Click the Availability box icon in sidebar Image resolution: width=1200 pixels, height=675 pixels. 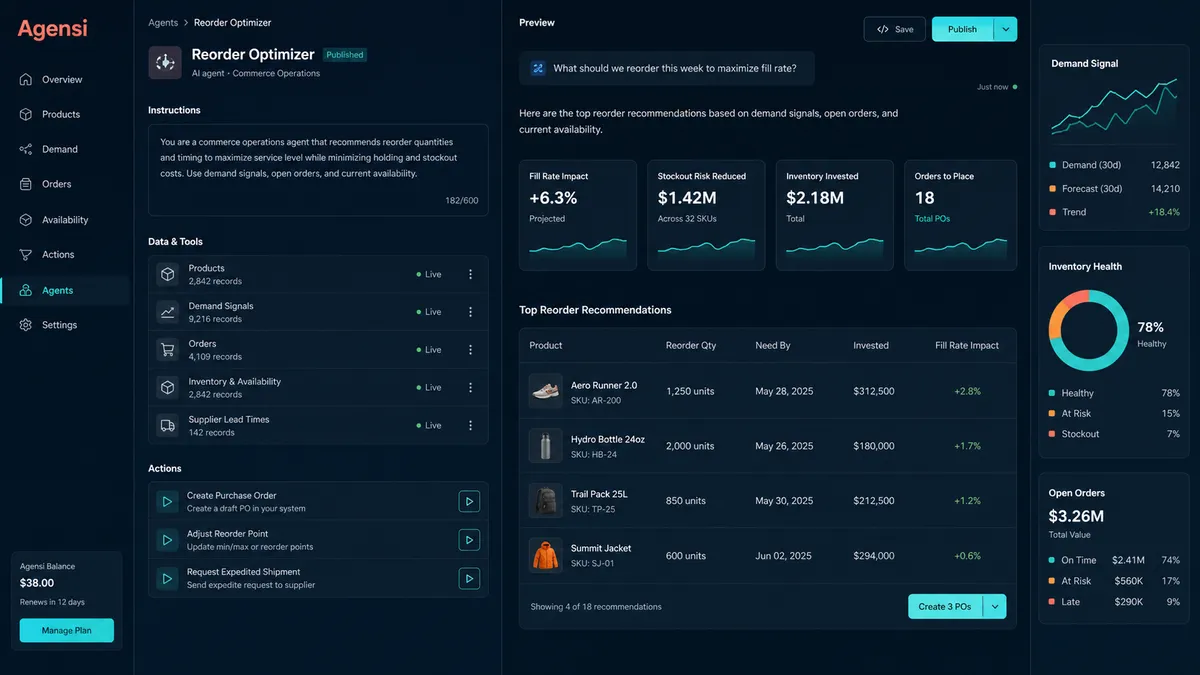tap(26, 220)
